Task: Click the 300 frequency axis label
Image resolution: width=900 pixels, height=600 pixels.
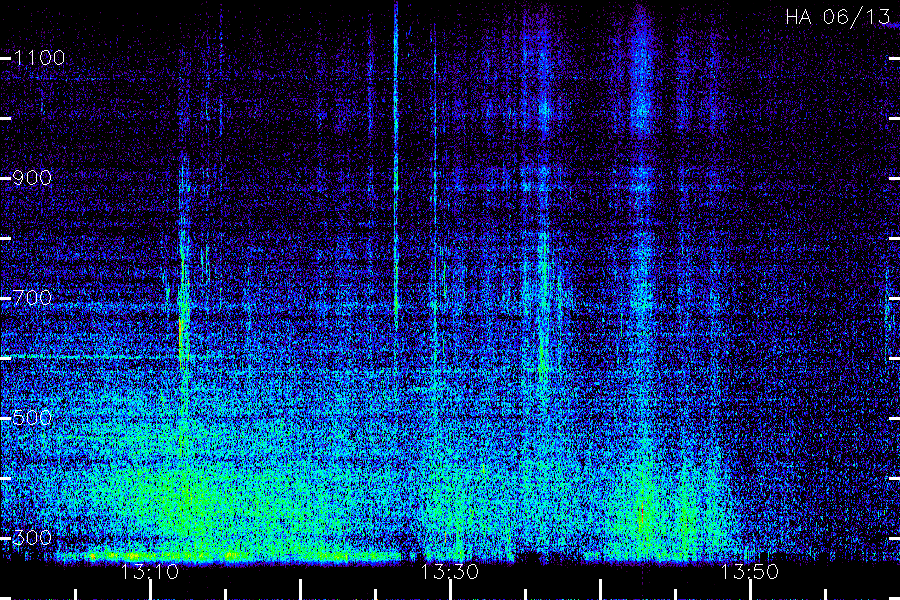Action: 32,538
